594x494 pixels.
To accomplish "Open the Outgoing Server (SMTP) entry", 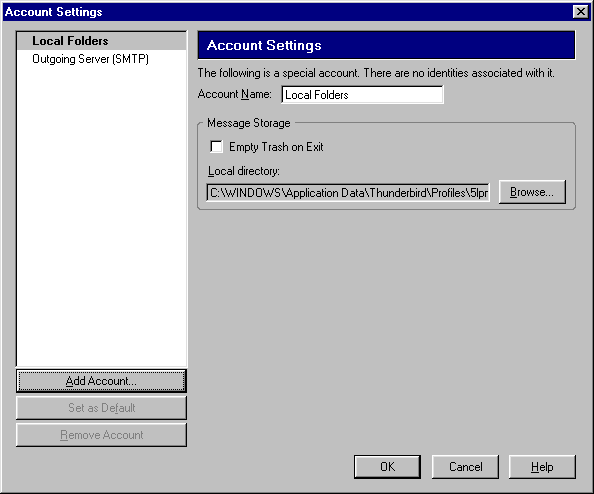I will [x=90, y=59].
